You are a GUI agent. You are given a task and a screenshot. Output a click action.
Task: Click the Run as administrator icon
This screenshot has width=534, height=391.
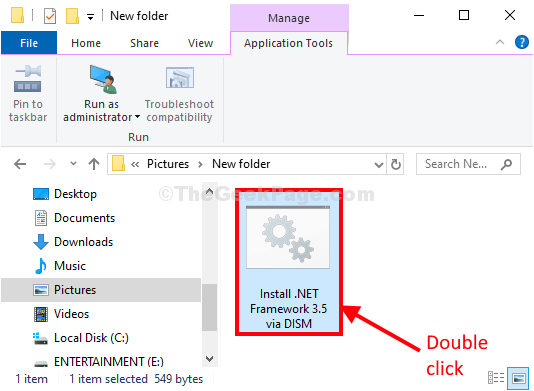pos(103,79)
